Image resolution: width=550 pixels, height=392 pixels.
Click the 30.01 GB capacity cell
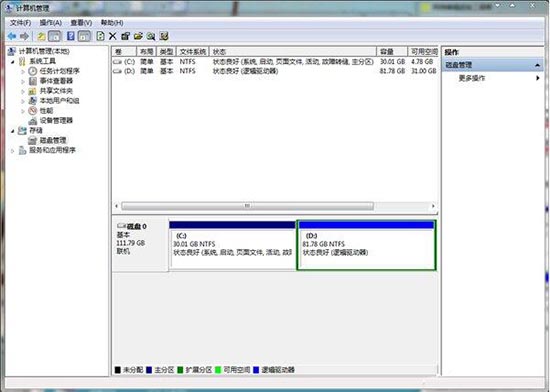point(392,62)
